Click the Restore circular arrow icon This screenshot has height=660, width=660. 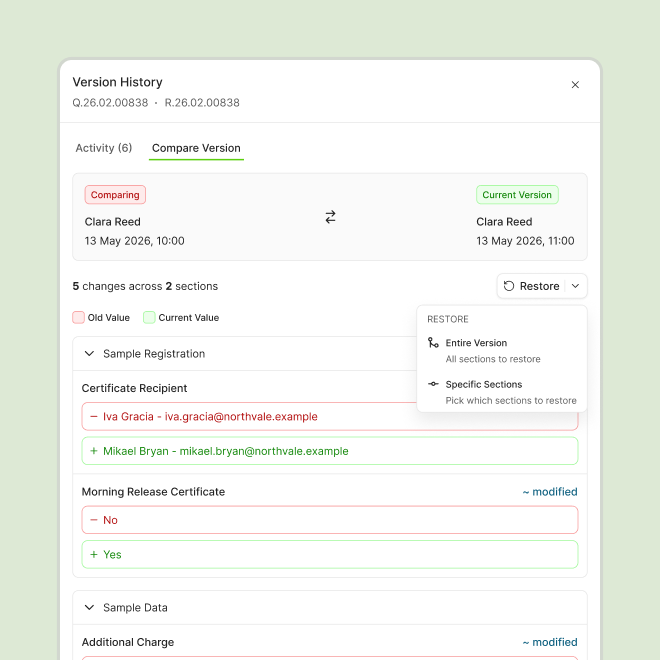click(509, 286)
